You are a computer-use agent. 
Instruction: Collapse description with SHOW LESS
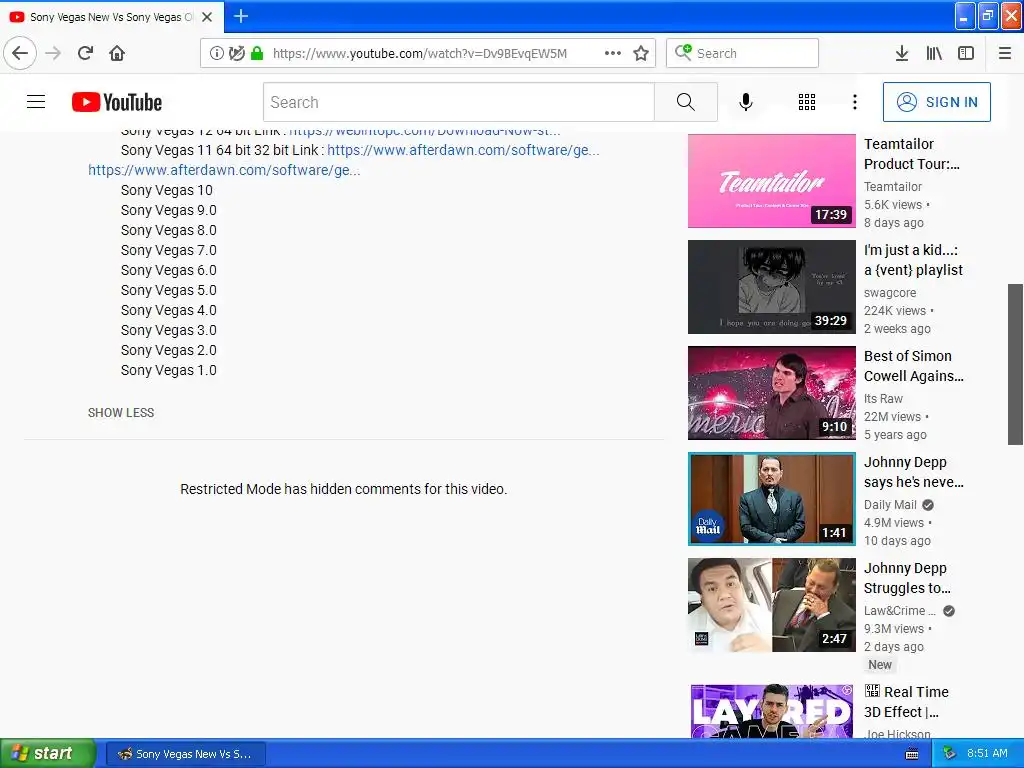pos(121,413)
